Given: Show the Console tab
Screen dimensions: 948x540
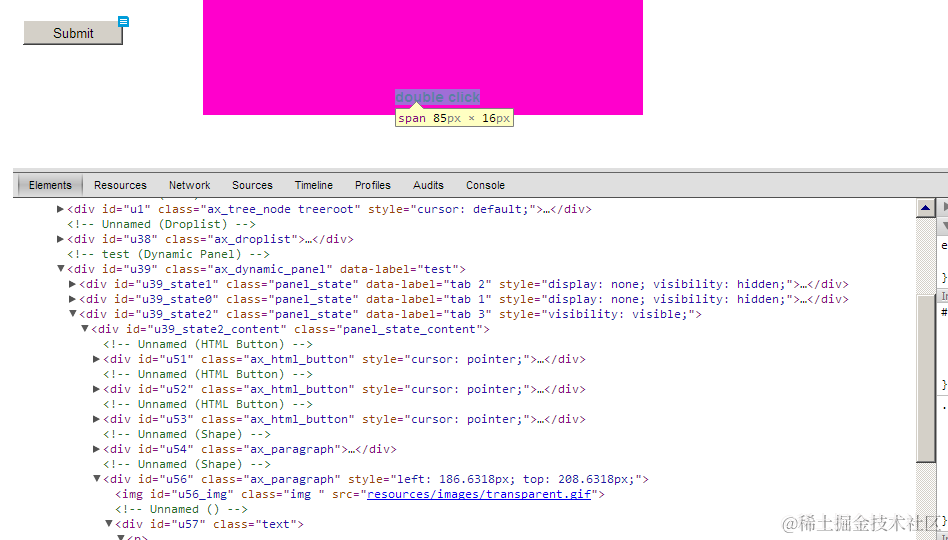Looking at the screenshot, I should click(x=485, y=185).
